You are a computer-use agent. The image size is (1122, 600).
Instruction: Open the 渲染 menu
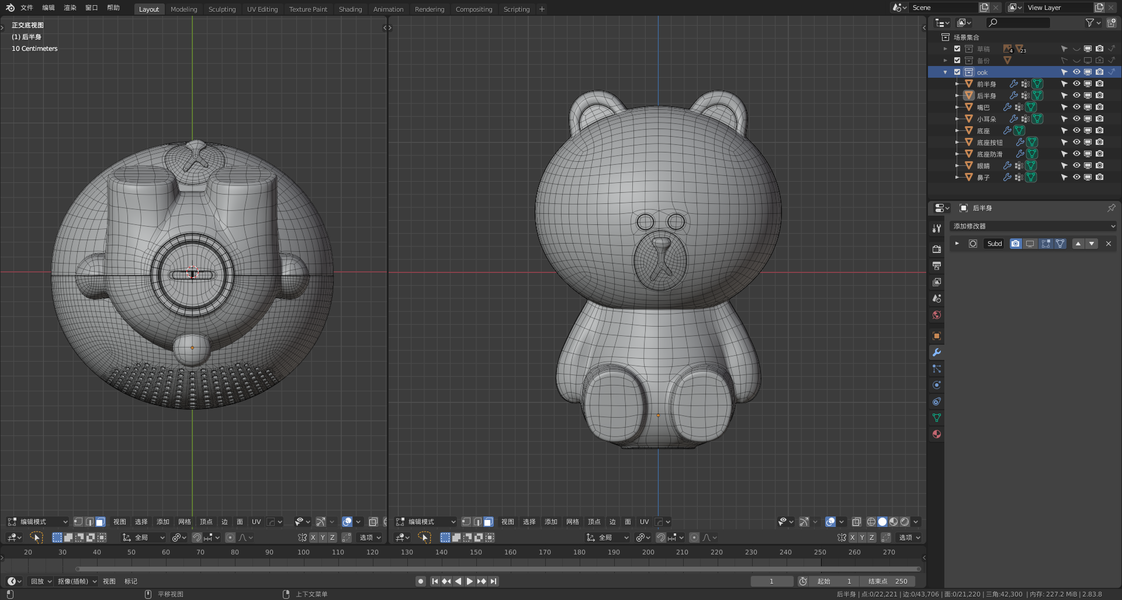(70, 8)
